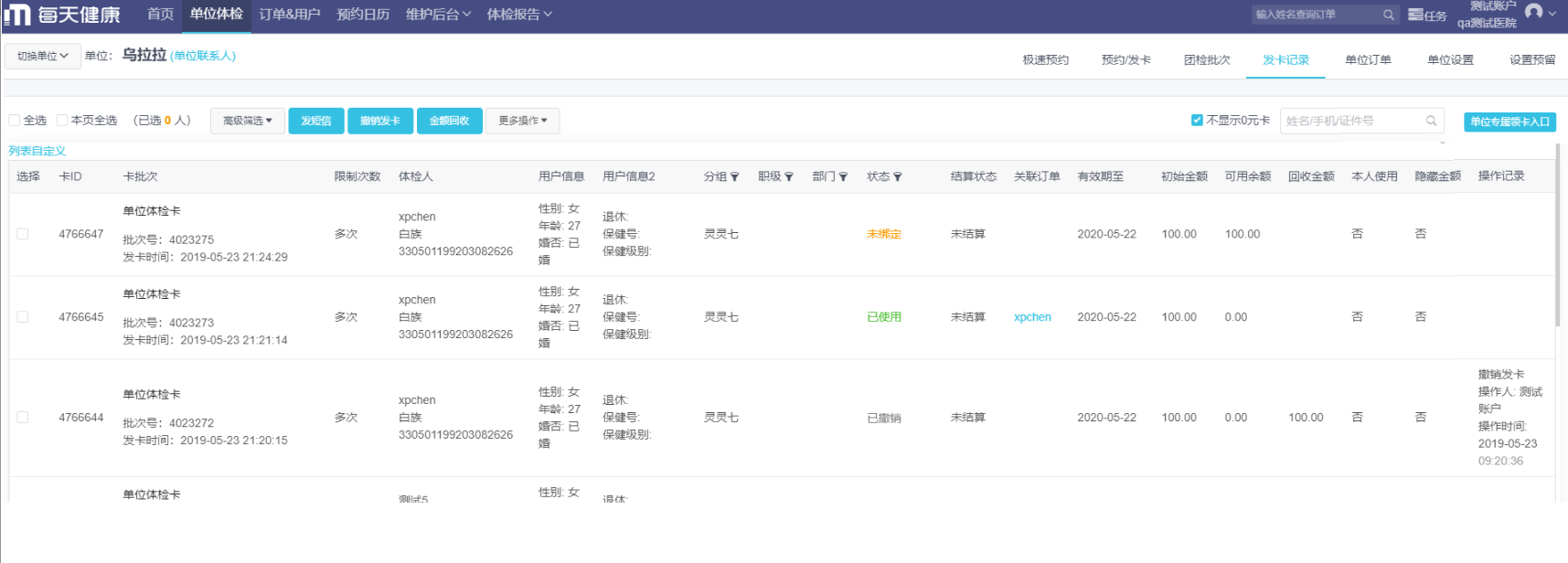Click the 撤销发卡 button
The height and width of the screenshot is (563, 1568).
380,121
